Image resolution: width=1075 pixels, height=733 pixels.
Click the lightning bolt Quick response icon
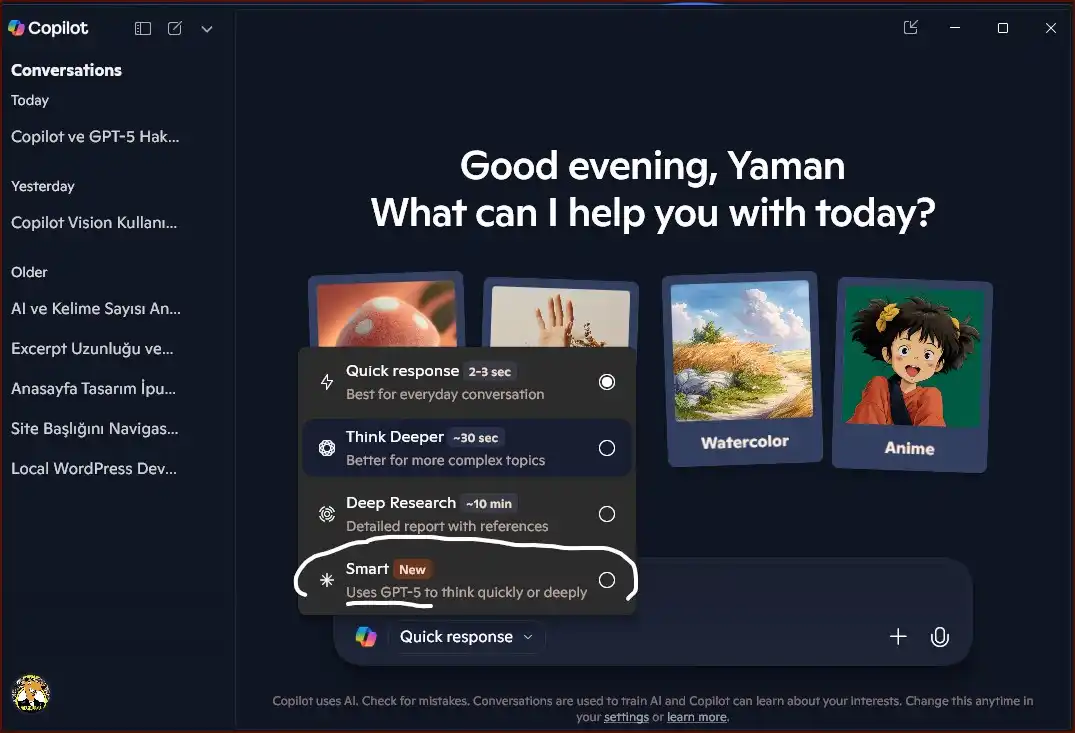(327, 382)
